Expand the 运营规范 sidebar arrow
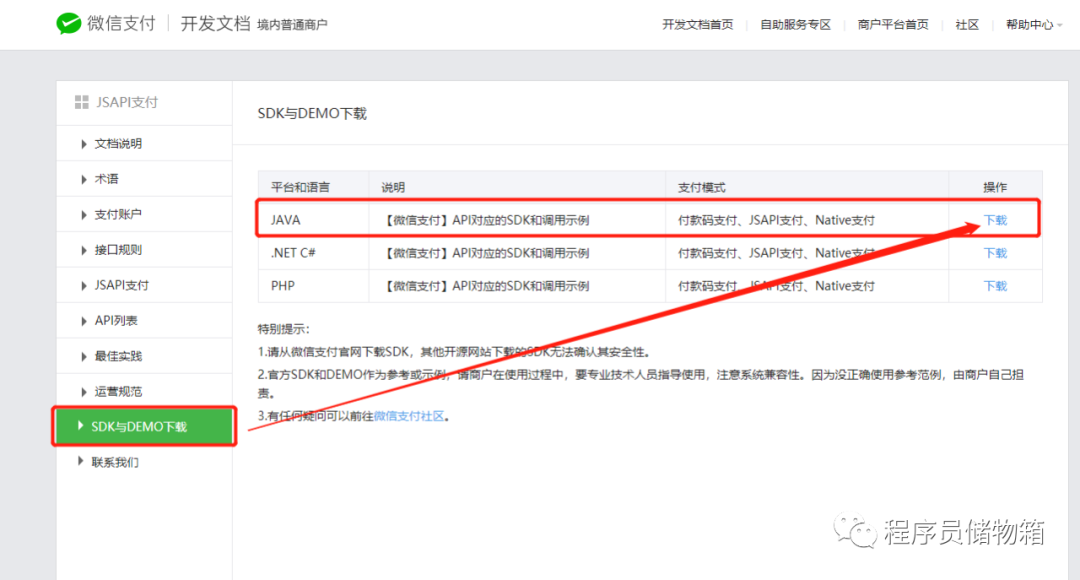The height and width of the screenshot is (580, 1080). [x=83, y=392]
